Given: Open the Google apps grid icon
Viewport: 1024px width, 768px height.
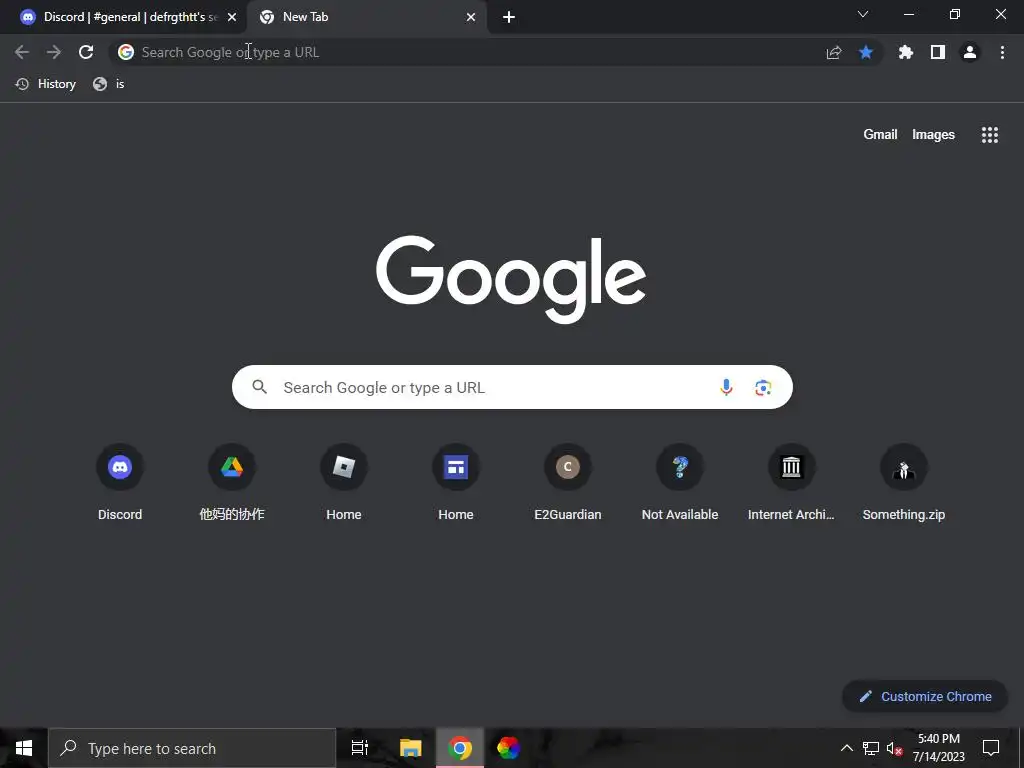Looking at the screenshot, I should (990, 135).
